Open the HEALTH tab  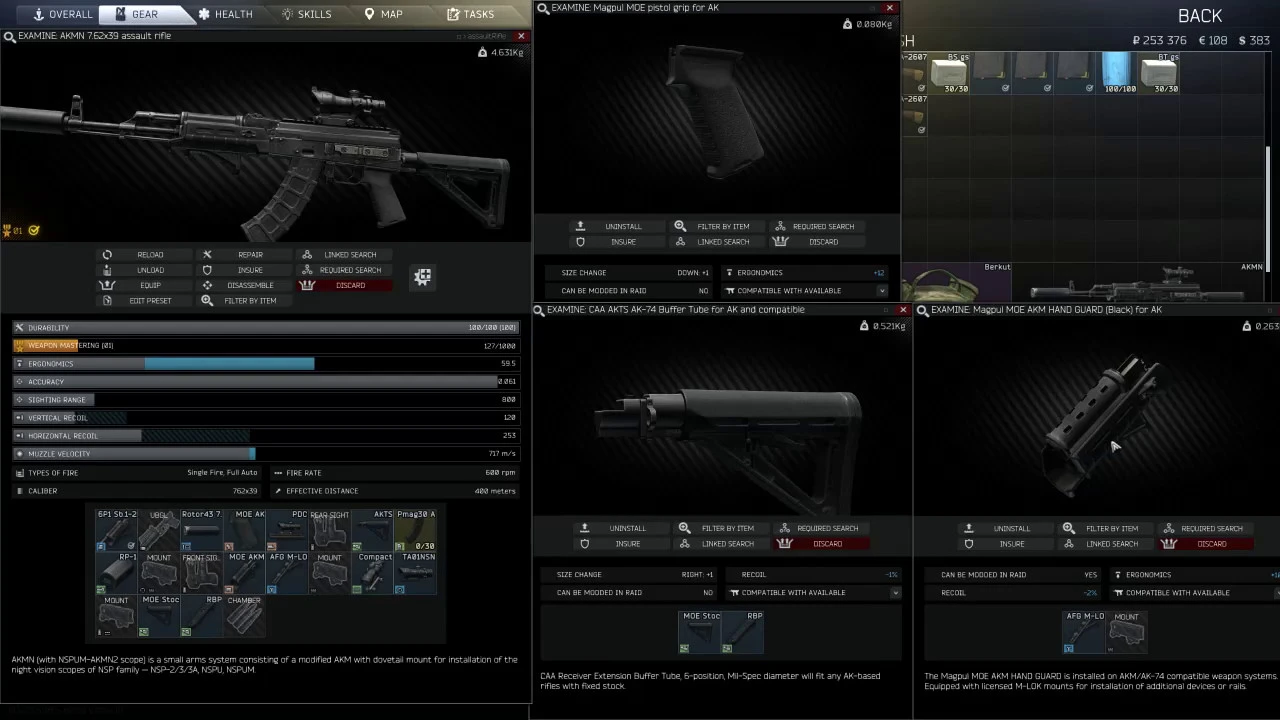coord(225,14)
